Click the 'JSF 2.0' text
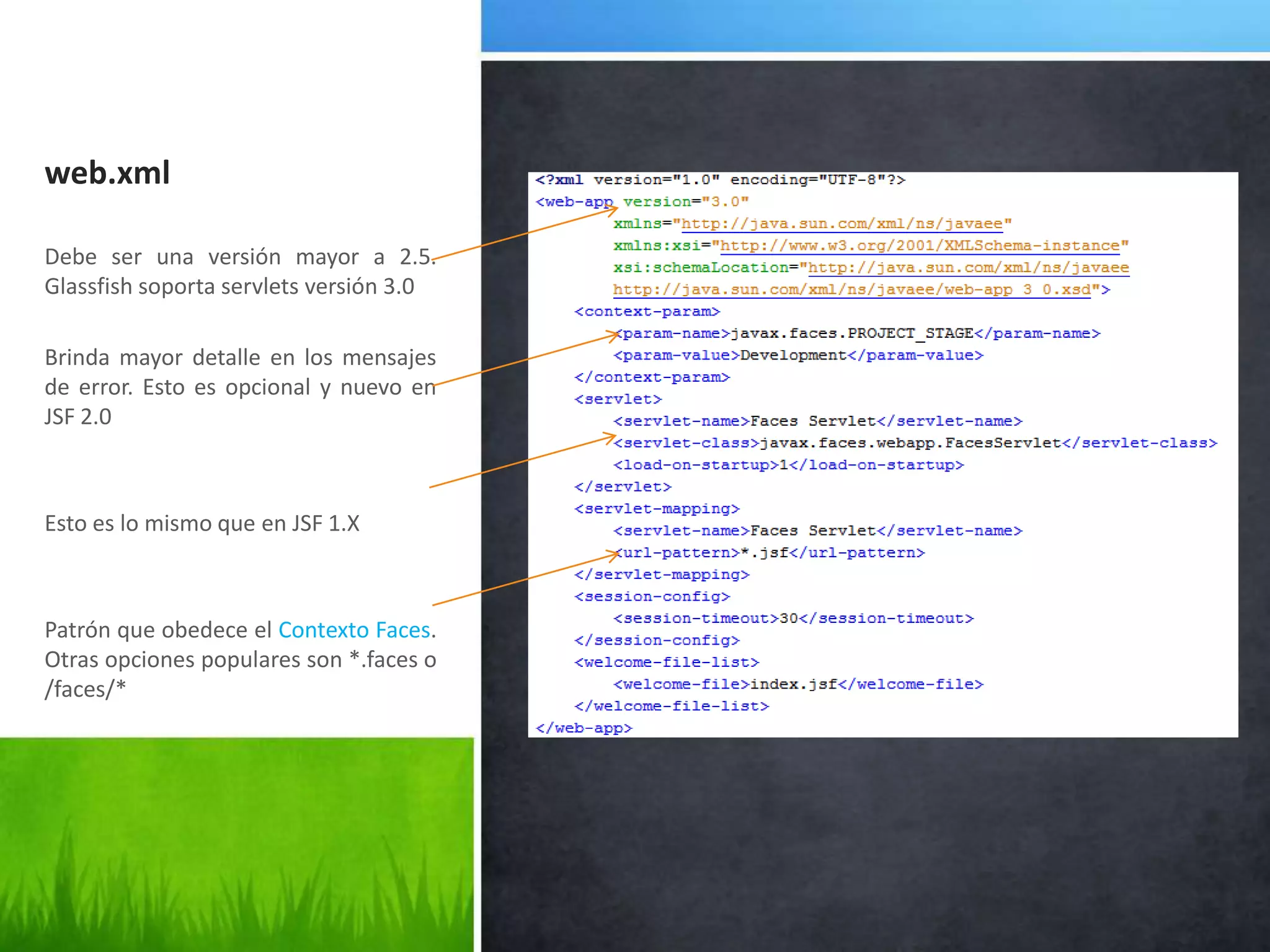Viewport: 1270px width, 952px height. point(78,416)
